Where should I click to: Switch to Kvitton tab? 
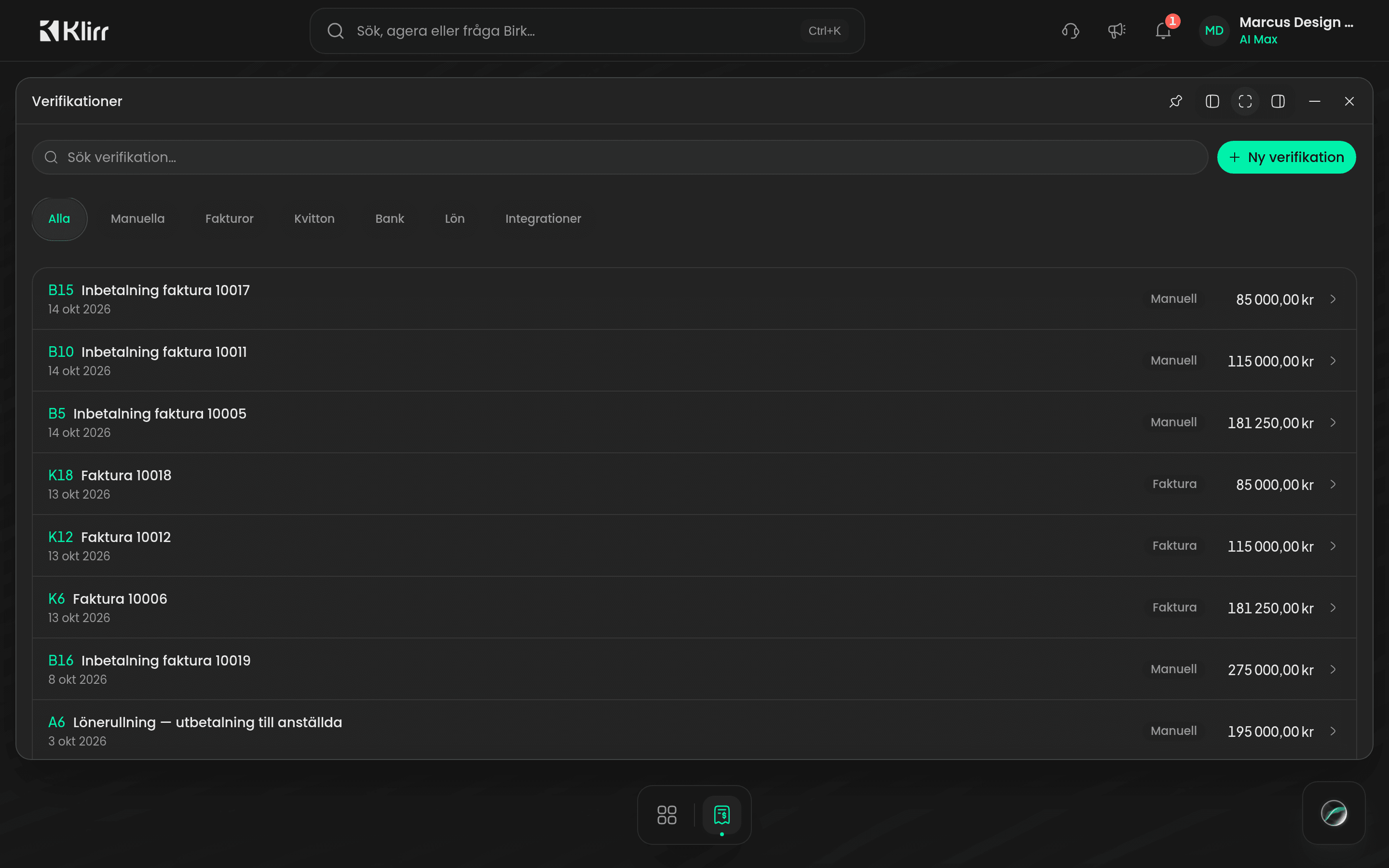click(314, 219)
